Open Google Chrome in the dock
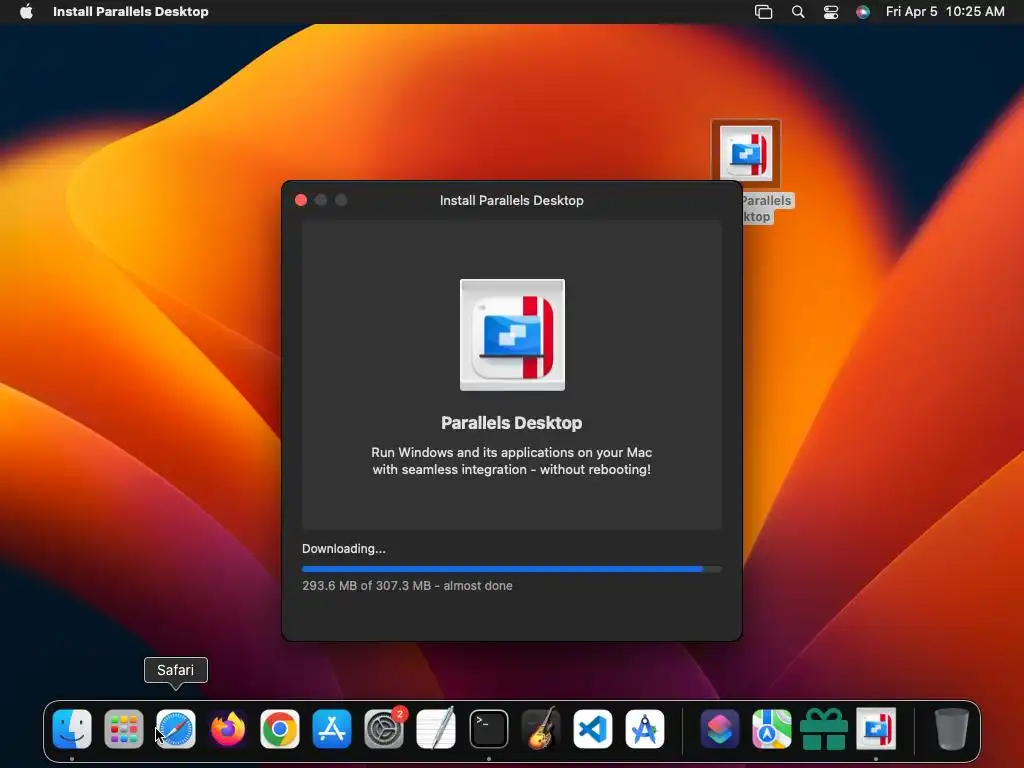The width and height of the screenshot is (1024, 768). (280, 728)
